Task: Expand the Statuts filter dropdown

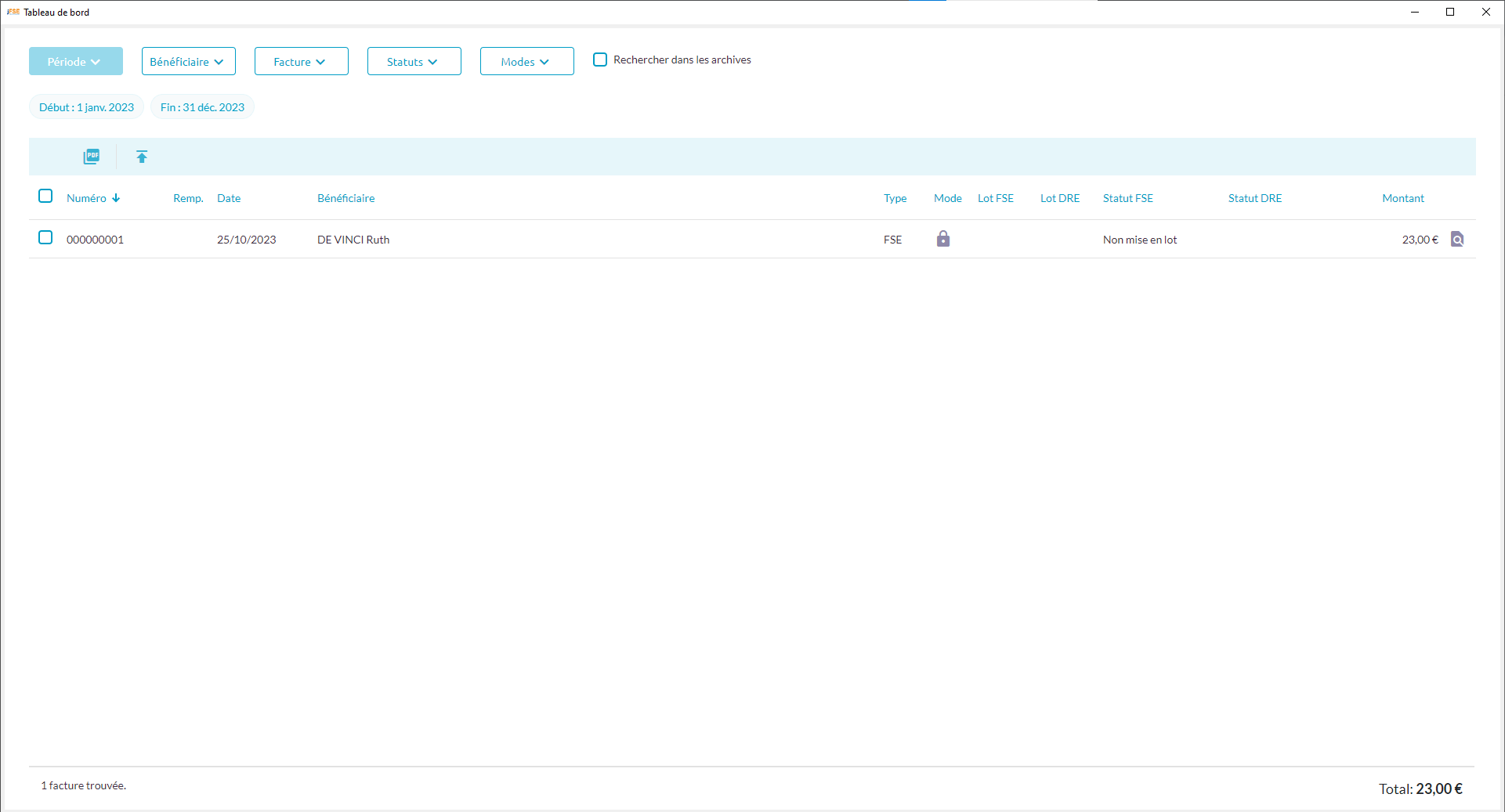Action: tap(414, 61)
